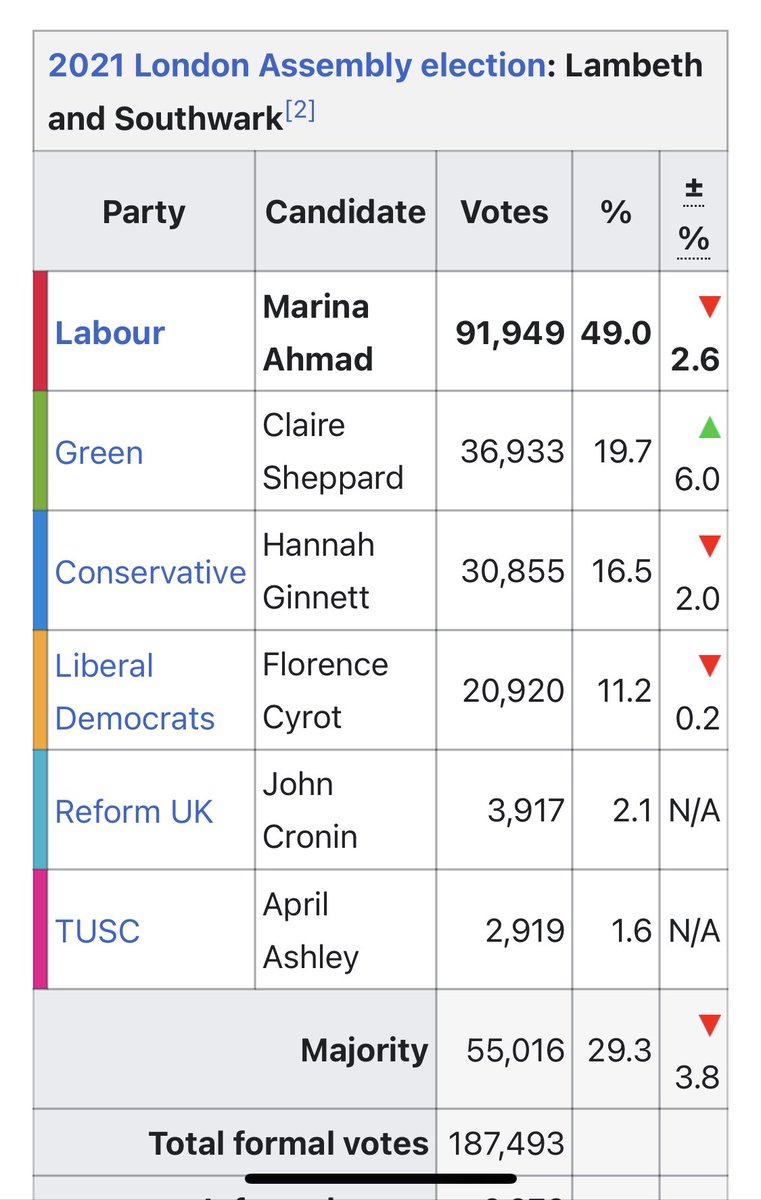Click the TUSC pink color bar

(x=40, y=930)
